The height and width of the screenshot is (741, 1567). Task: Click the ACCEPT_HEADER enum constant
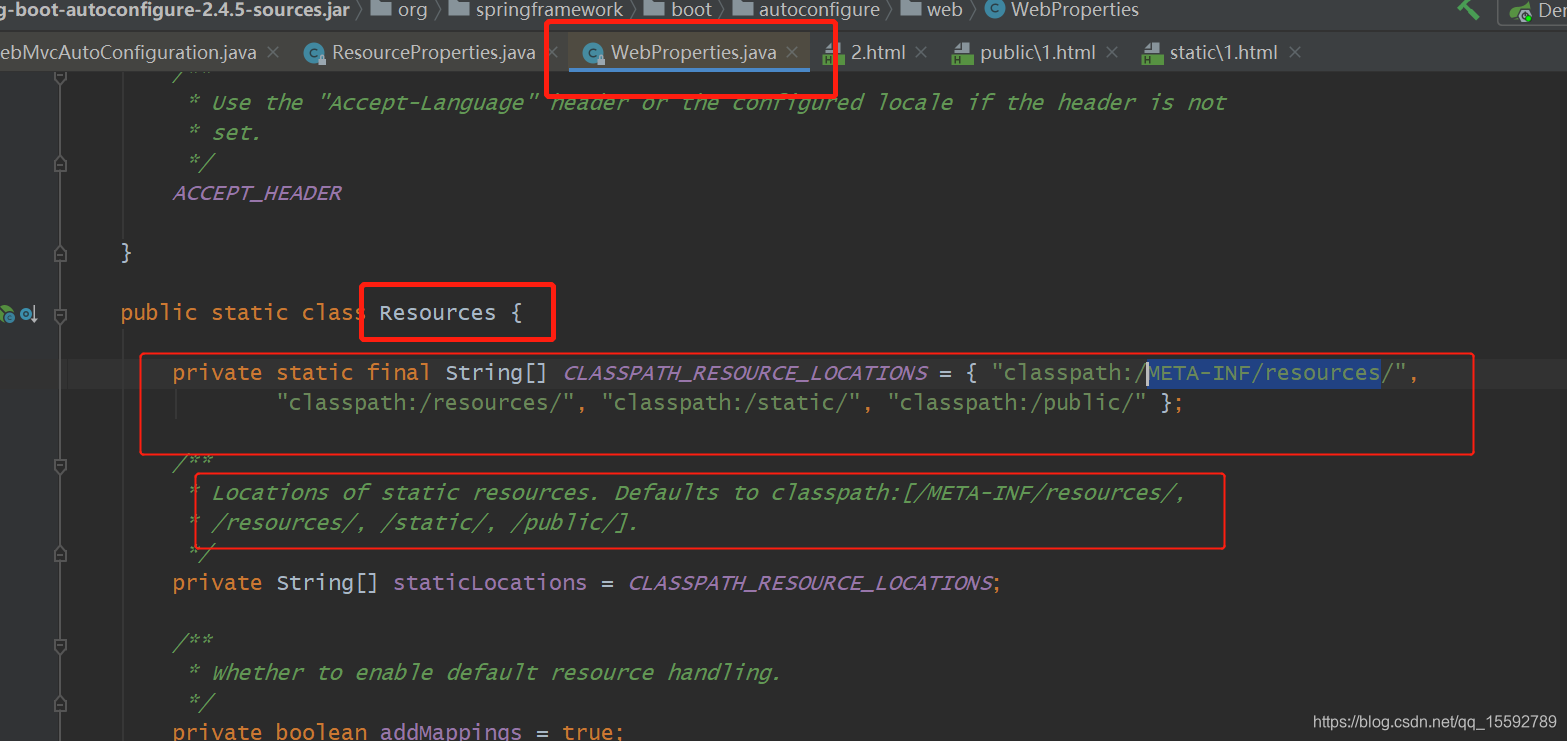[257, 193]
